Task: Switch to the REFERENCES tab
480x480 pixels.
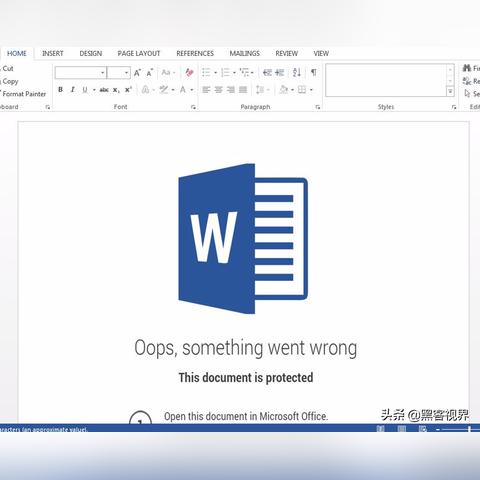Action: (x=195, y=53)
